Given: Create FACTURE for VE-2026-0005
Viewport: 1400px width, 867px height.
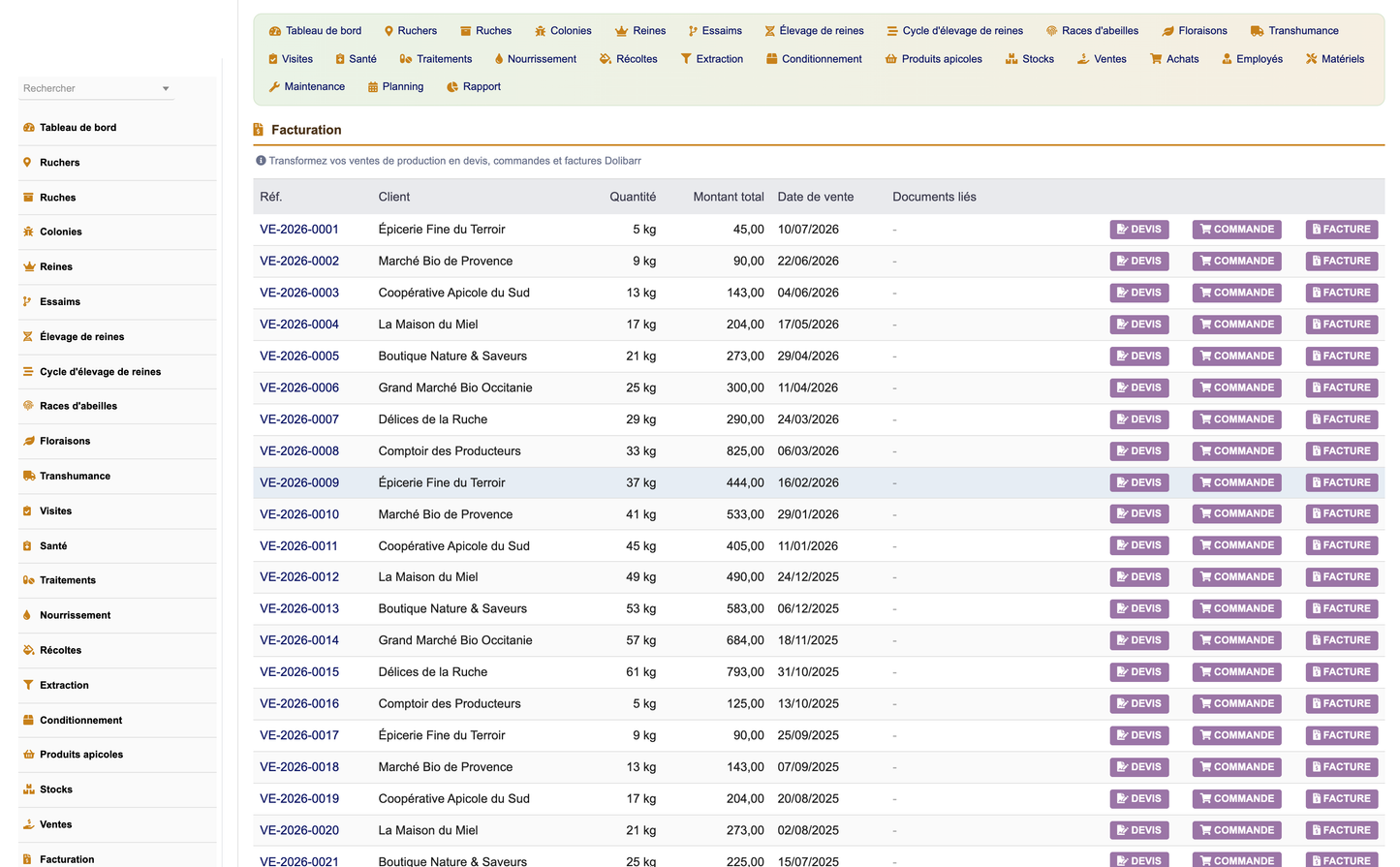Looking at the screenshot, I should point(1341,356).
